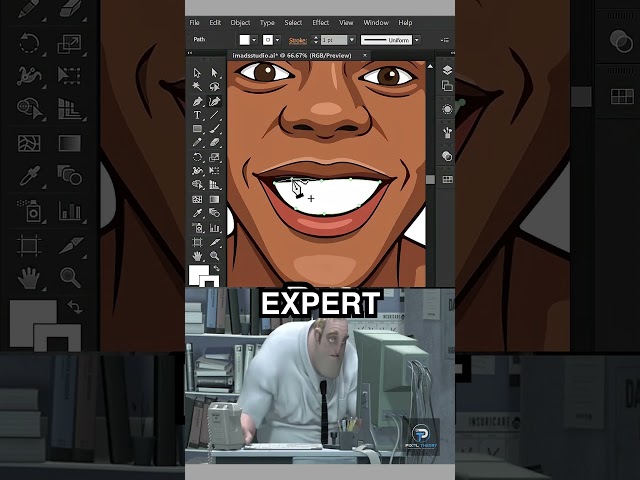Open the Appearance panel icon
This screenshot has width=640, height=480.
click(x=447, y=109)
